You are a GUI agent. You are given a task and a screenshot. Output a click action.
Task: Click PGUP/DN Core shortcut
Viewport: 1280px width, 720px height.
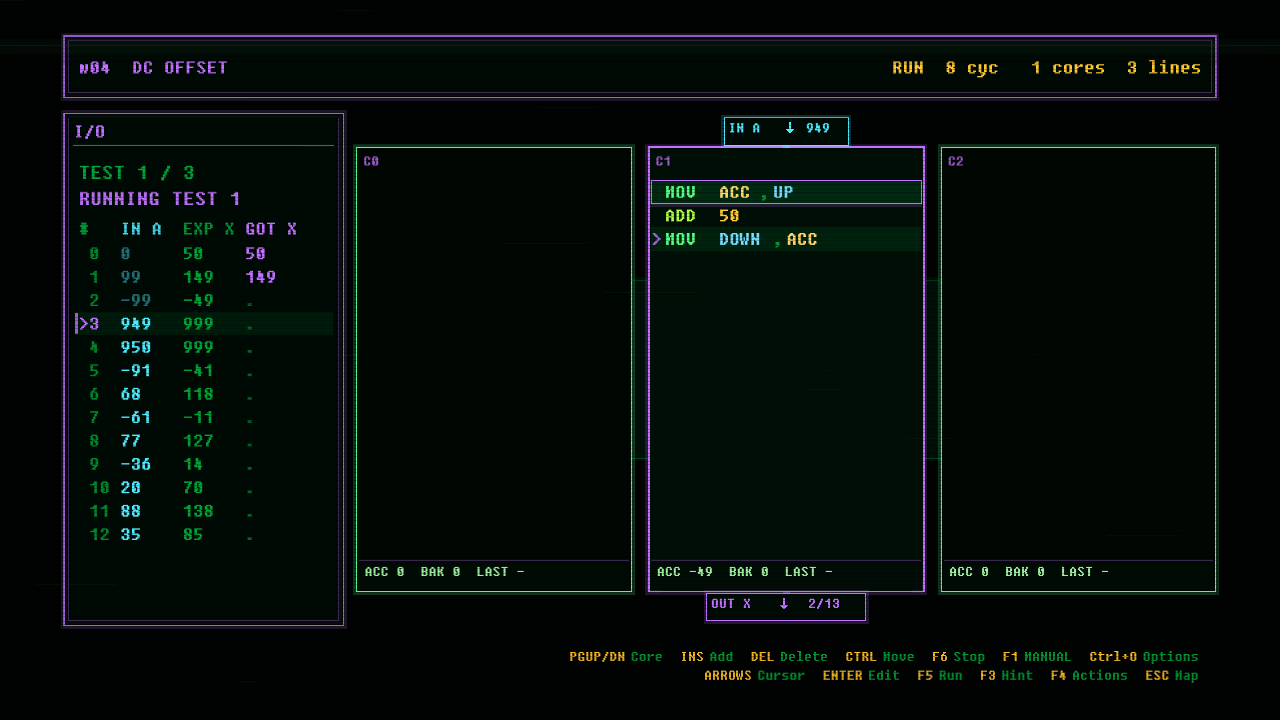coord(616,657)
